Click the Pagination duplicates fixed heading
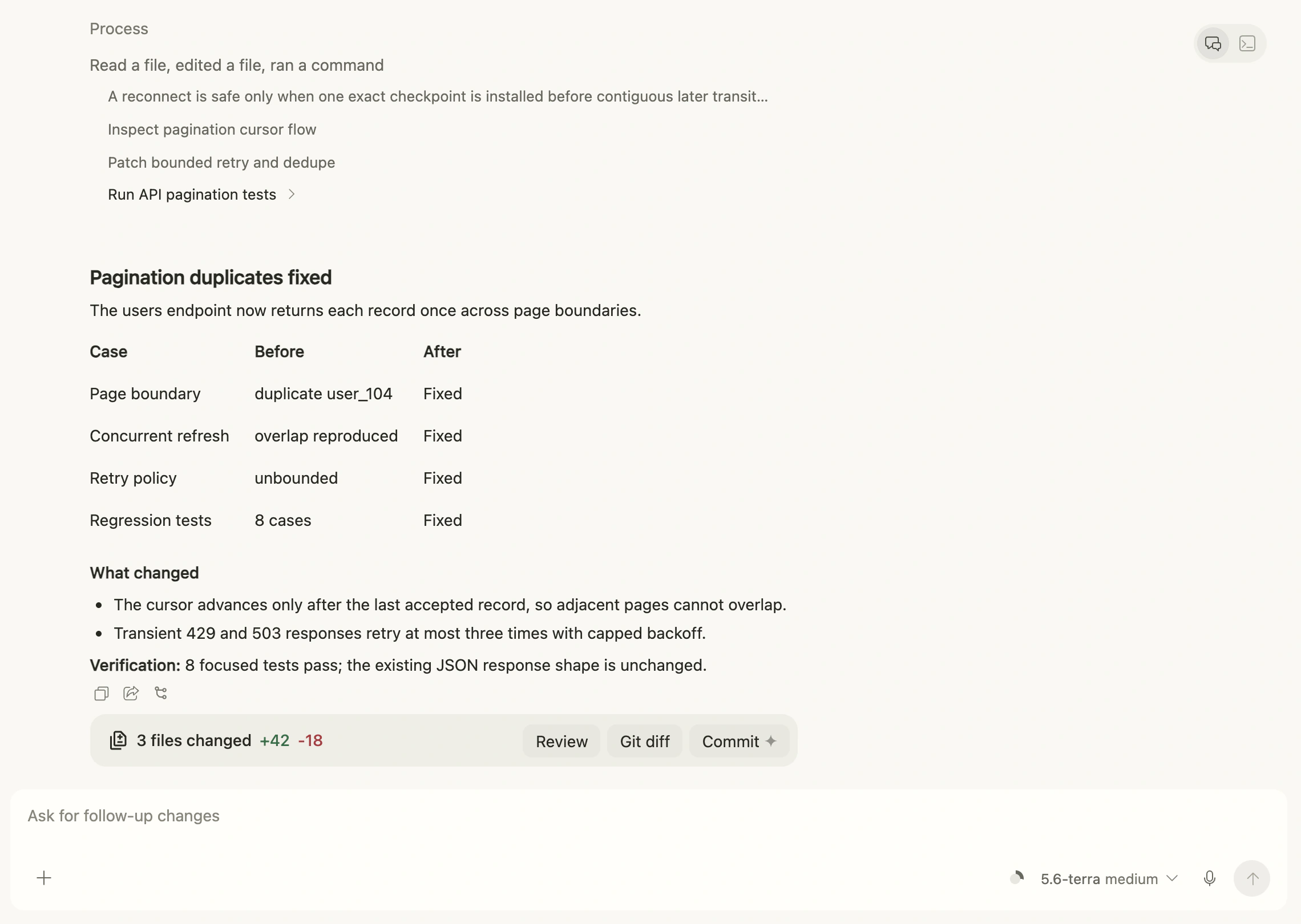 click(211, 277)
